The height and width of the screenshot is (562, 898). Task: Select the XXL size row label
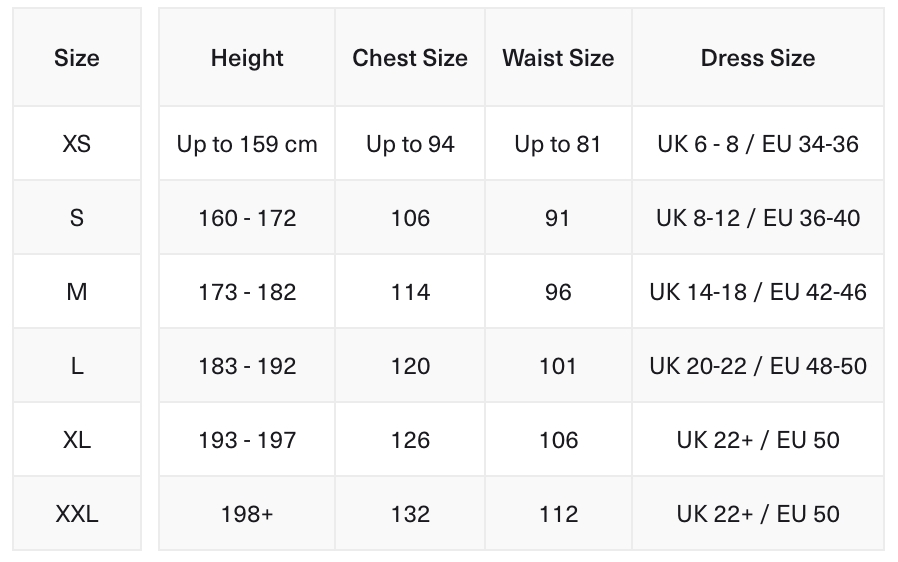[x=77, y=514]
